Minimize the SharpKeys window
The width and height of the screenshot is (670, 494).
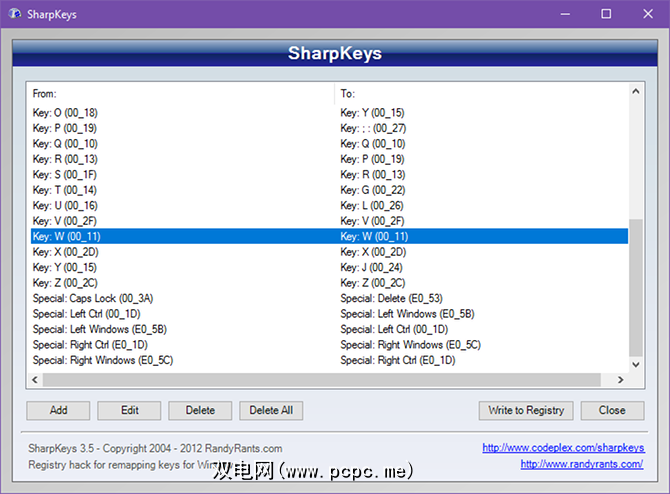565,14
